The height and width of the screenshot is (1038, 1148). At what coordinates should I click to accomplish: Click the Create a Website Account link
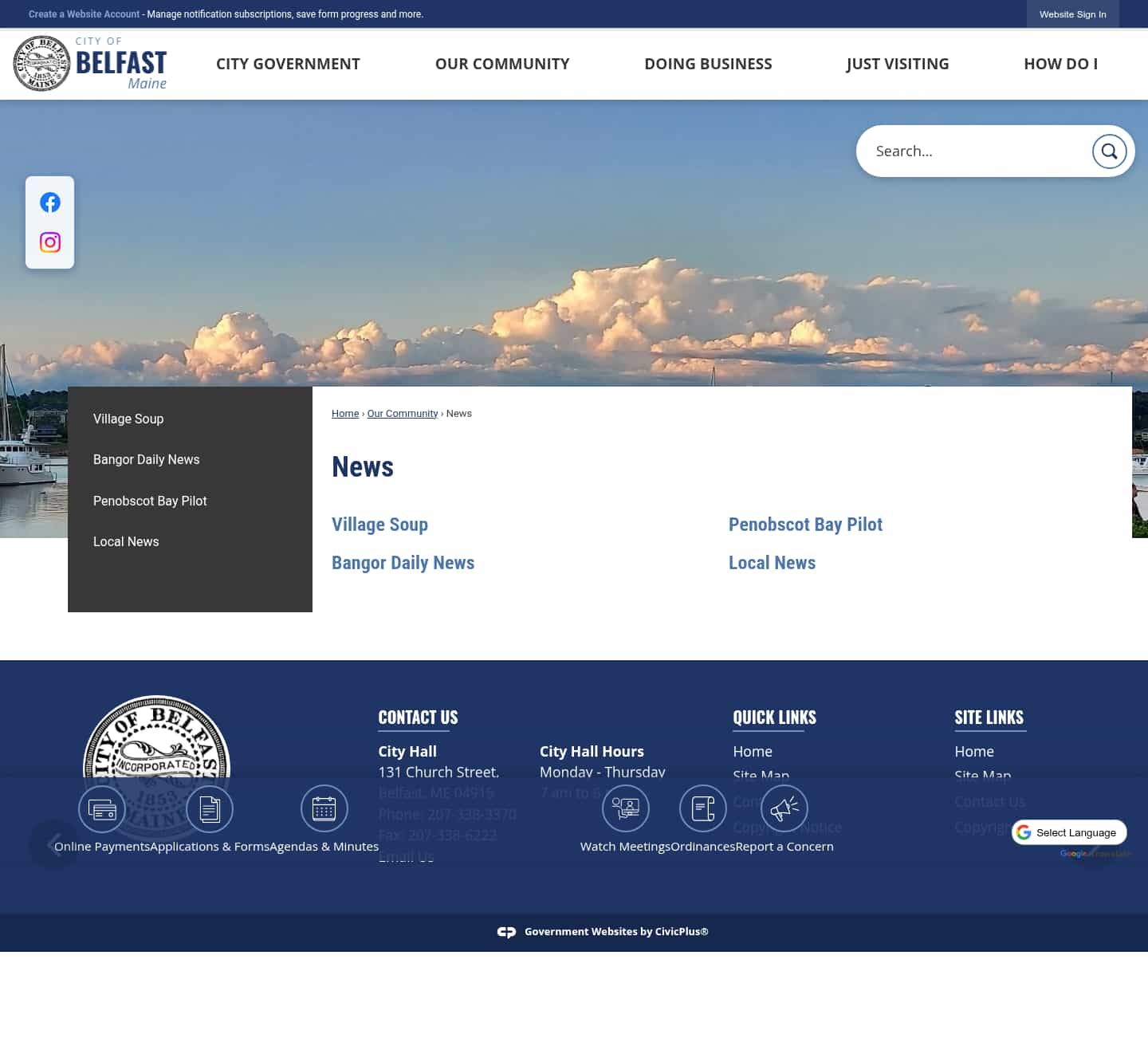84,14
